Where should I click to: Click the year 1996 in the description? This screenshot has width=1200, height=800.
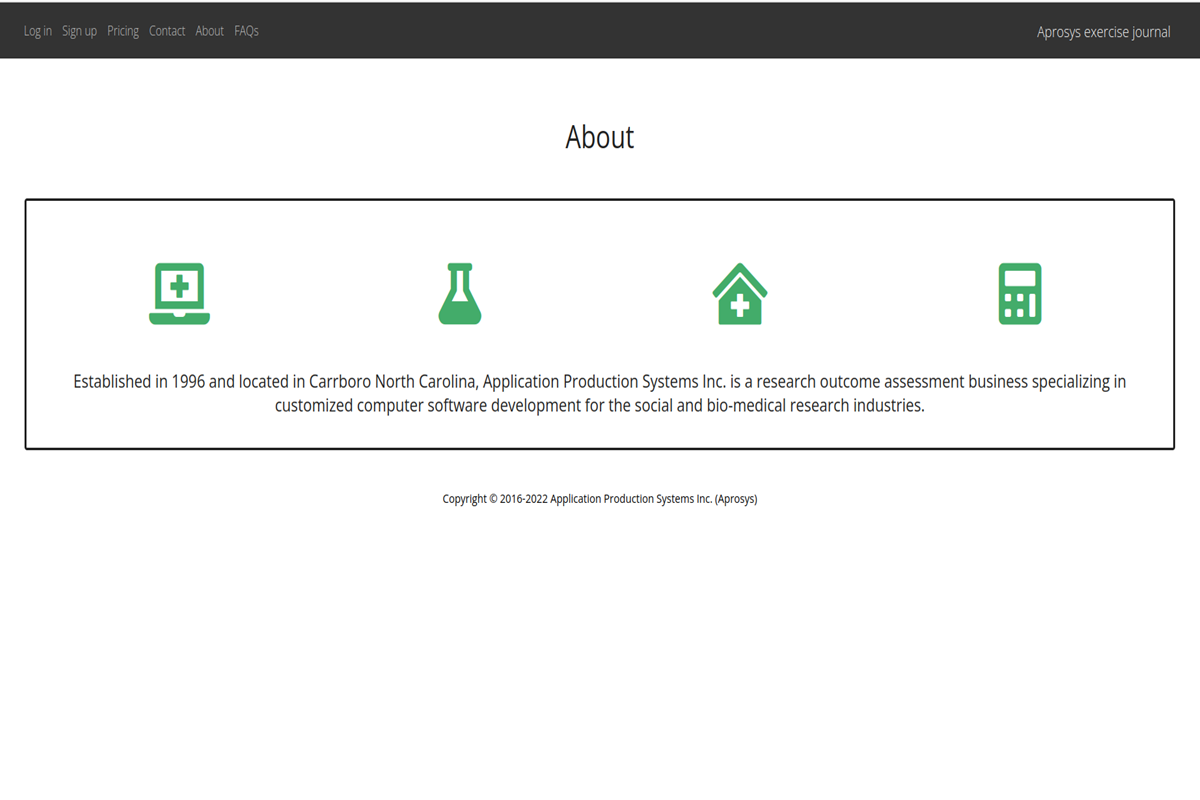pos(188,382)
